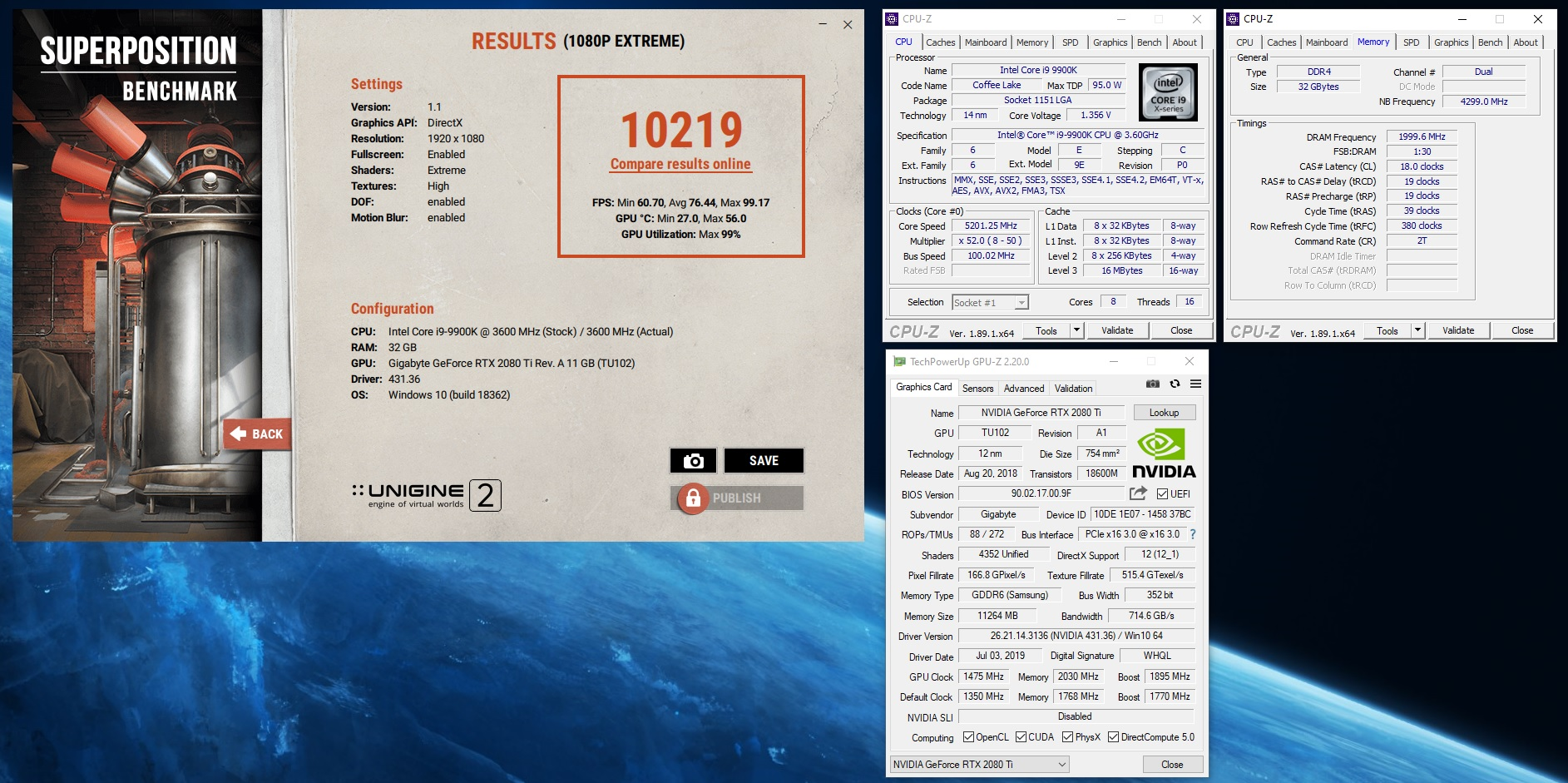Open the Validation tab in GPU-Z

tap(1073, 389)
